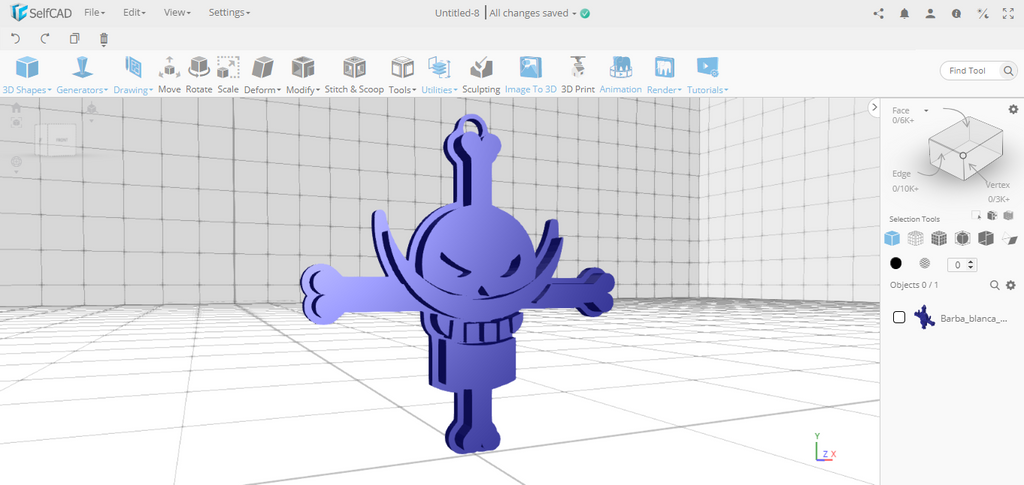1024x485 pixels.
Task: Open the Deform tool
Action: (263, 75)
